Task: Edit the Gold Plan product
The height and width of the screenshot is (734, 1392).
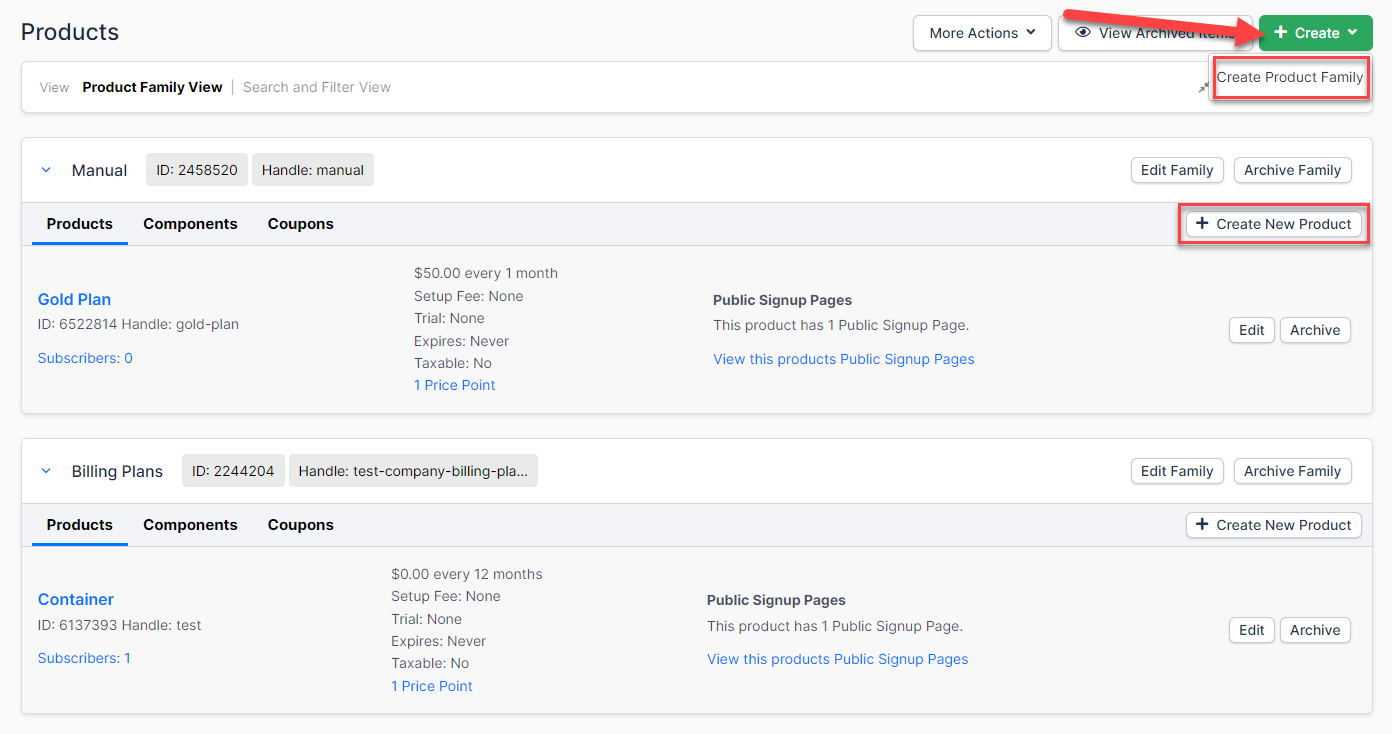Action: tap(1251, 330)
